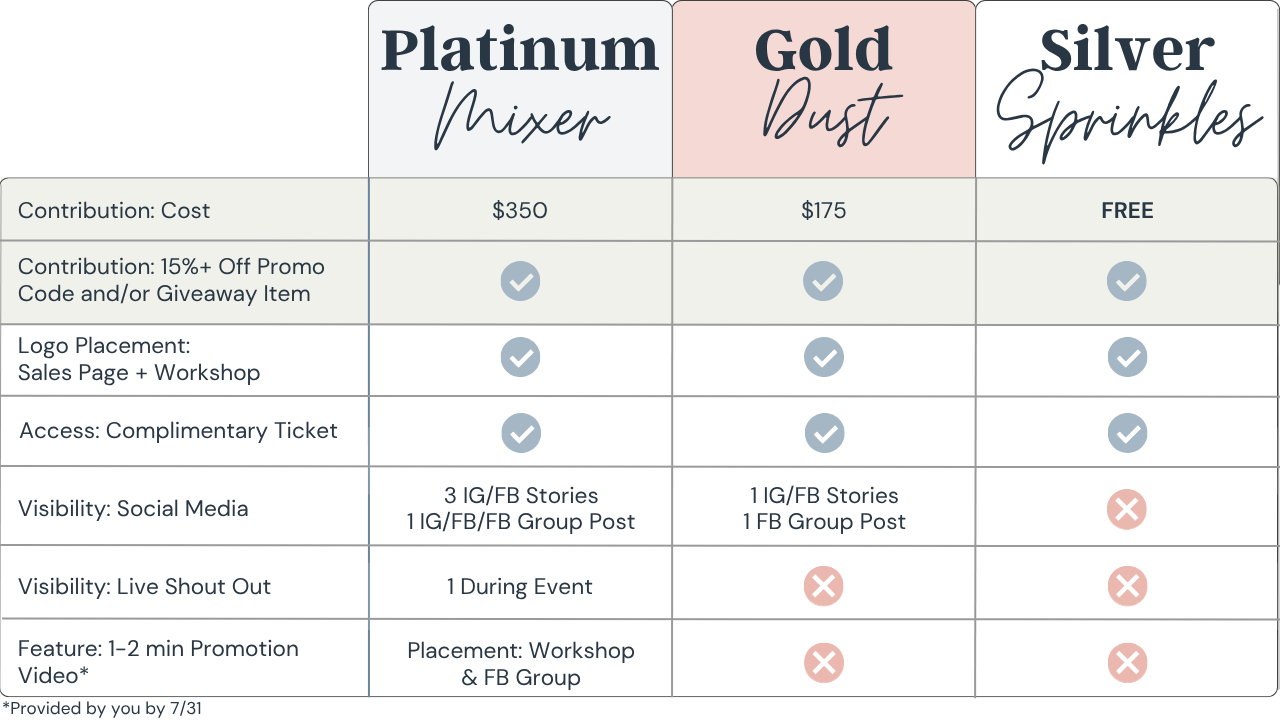Click the FREE Silver cost cell

(1127, 210)
